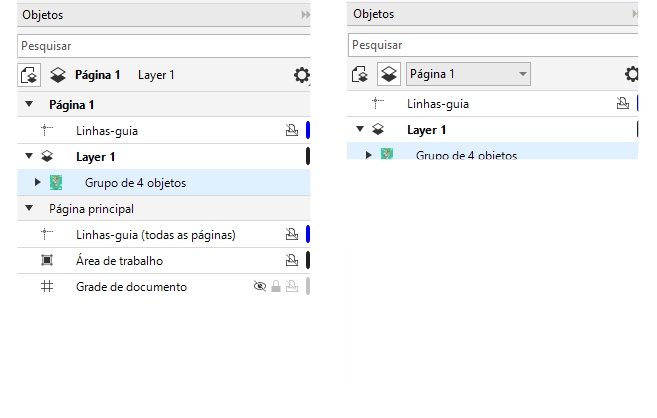Select the Linhas-guia (todas as páginas) label
The height and width of the screenshot is (418, 657).
pyautogui.click(x=155, y=235)
